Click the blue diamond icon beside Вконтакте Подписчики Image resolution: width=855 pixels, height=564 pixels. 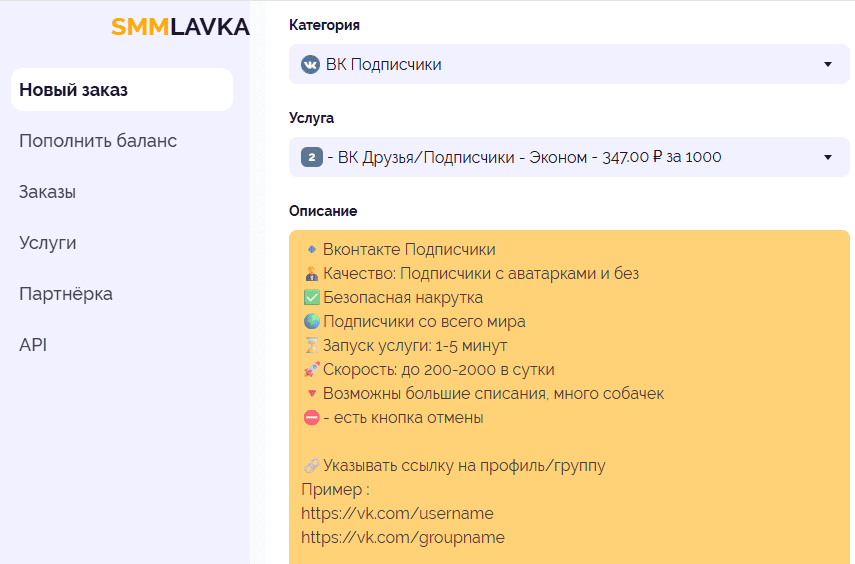[x=311, y=249]
